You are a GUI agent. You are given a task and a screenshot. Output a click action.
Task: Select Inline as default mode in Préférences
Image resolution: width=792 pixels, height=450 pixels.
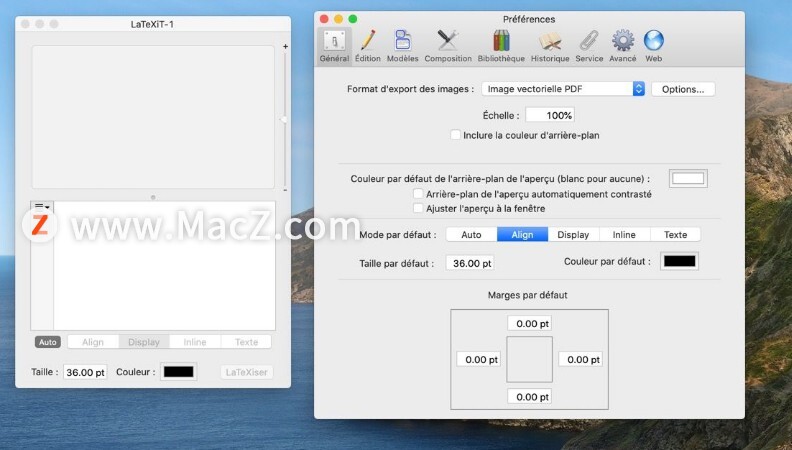(624, 234)
